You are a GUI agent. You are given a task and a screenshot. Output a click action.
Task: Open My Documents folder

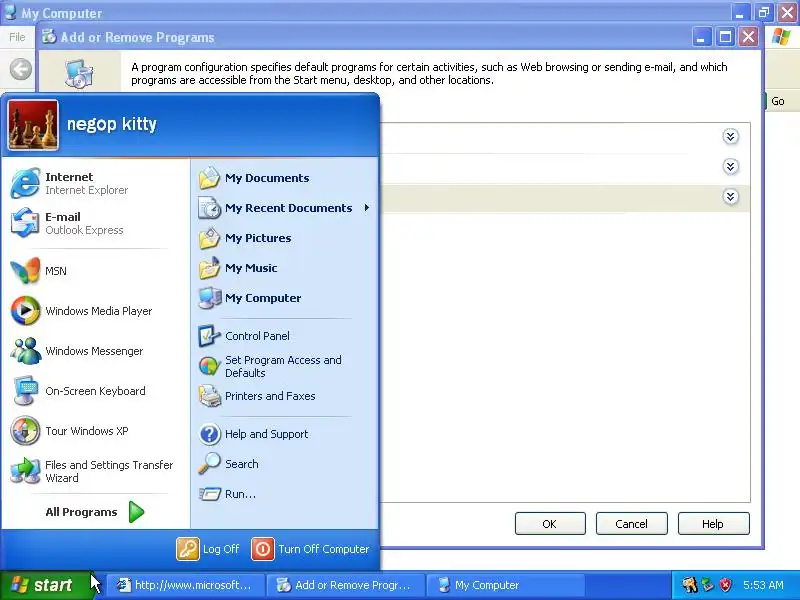[285, 178]
